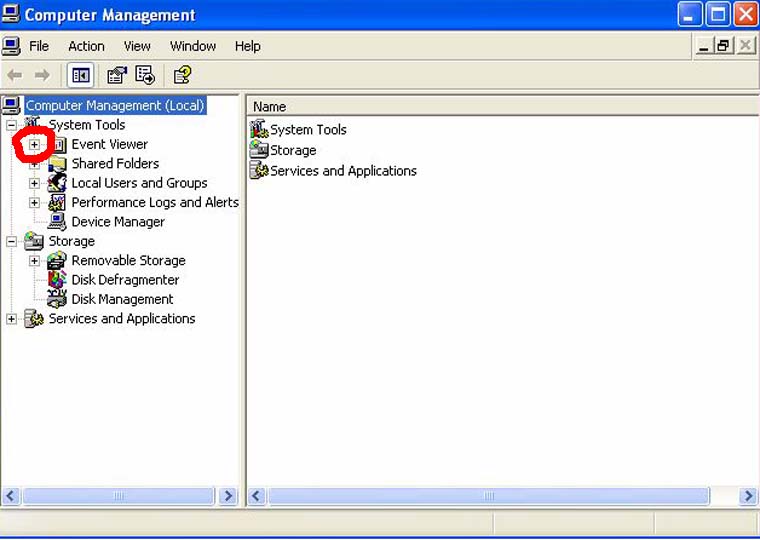Open the View menu

point(137,46)
